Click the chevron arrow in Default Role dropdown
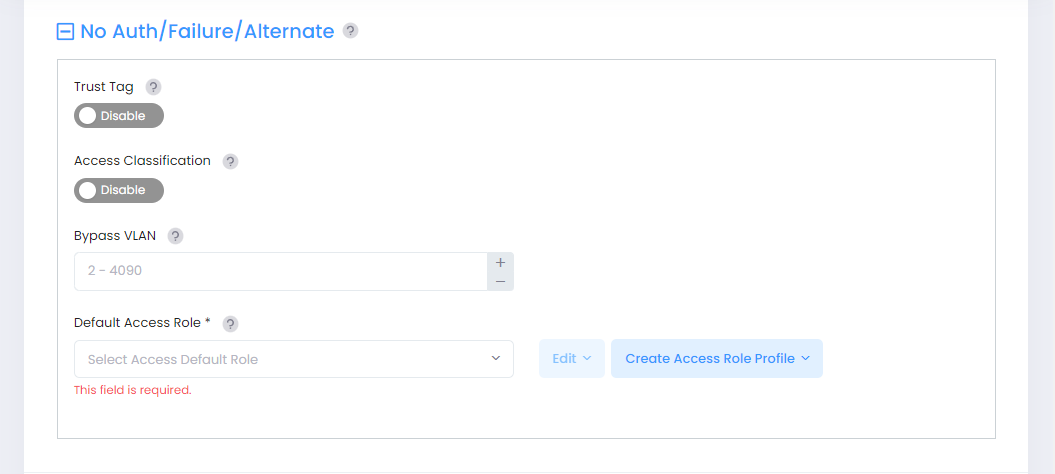 [x=496, y=358]
